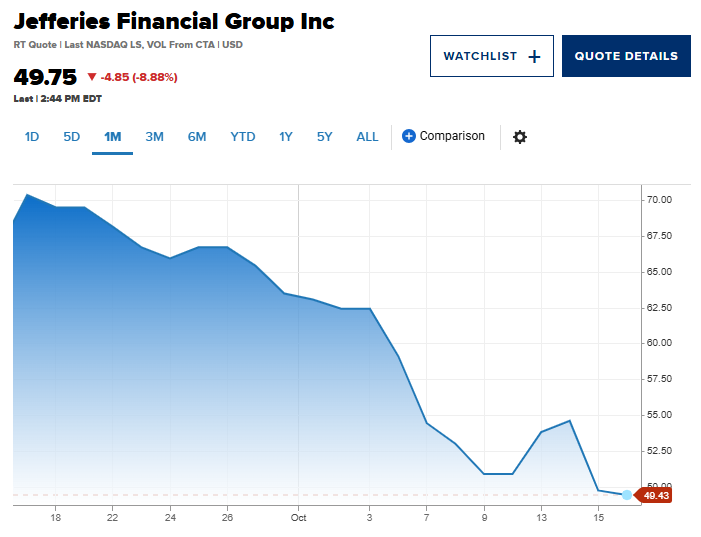The width and height of the screenshot is (701, 537).
Task: Select the 1M time range tab
Action: (113, 137)
